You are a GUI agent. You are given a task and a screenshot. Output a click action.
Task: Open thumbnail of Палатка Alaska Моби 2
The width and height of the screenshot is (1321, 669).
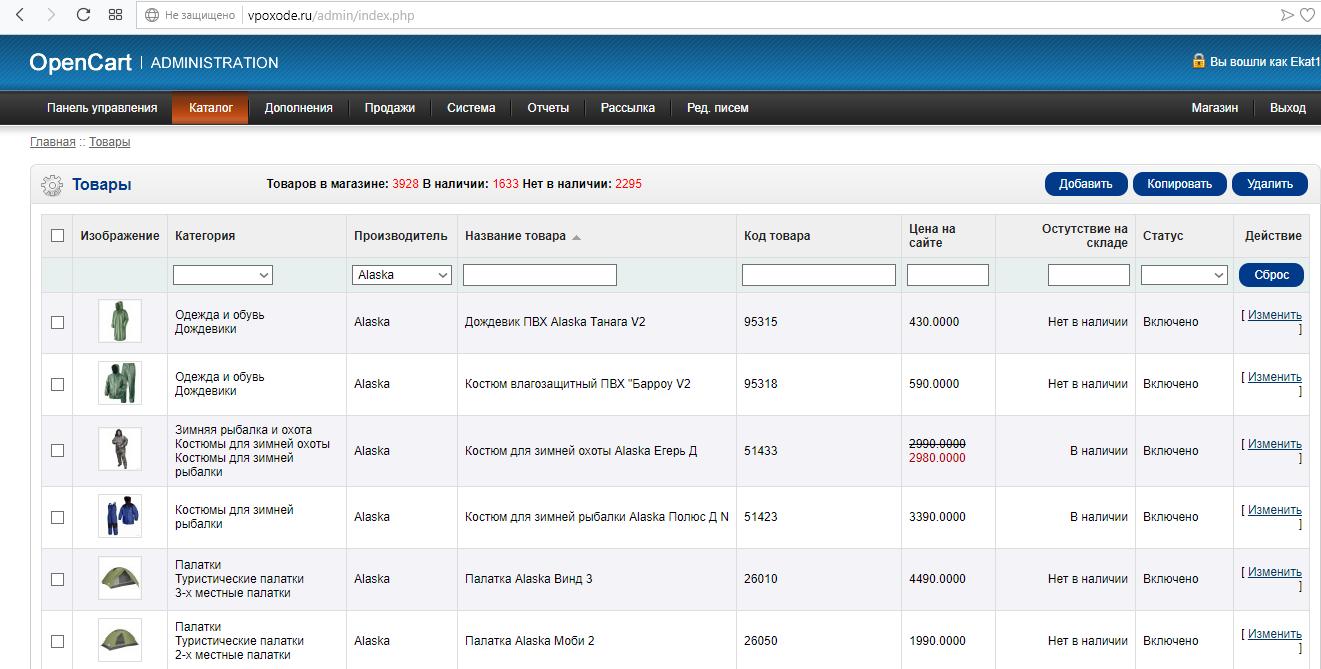point(120,640)
